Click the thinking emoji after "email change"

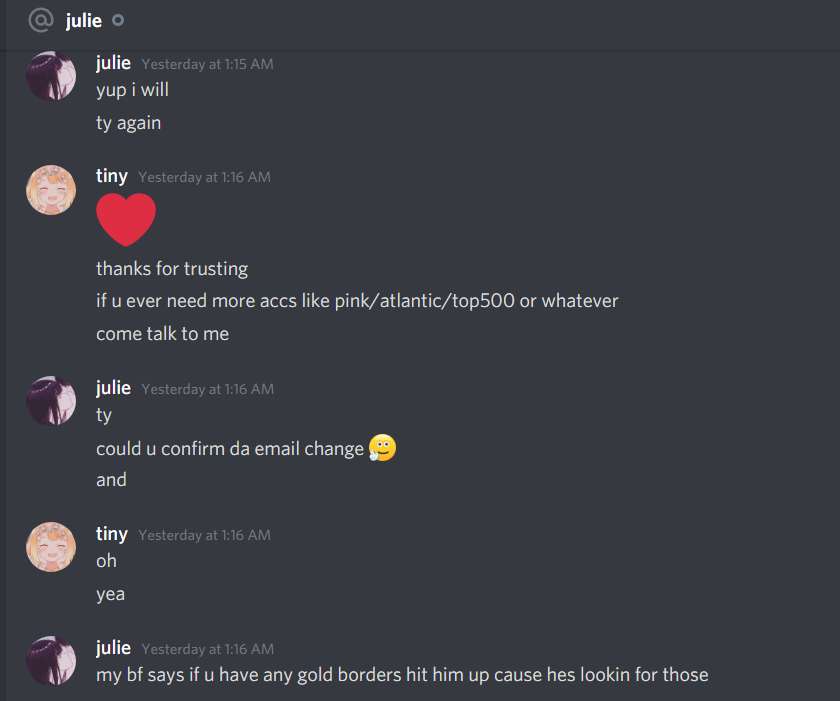click(x=382, y=448)
